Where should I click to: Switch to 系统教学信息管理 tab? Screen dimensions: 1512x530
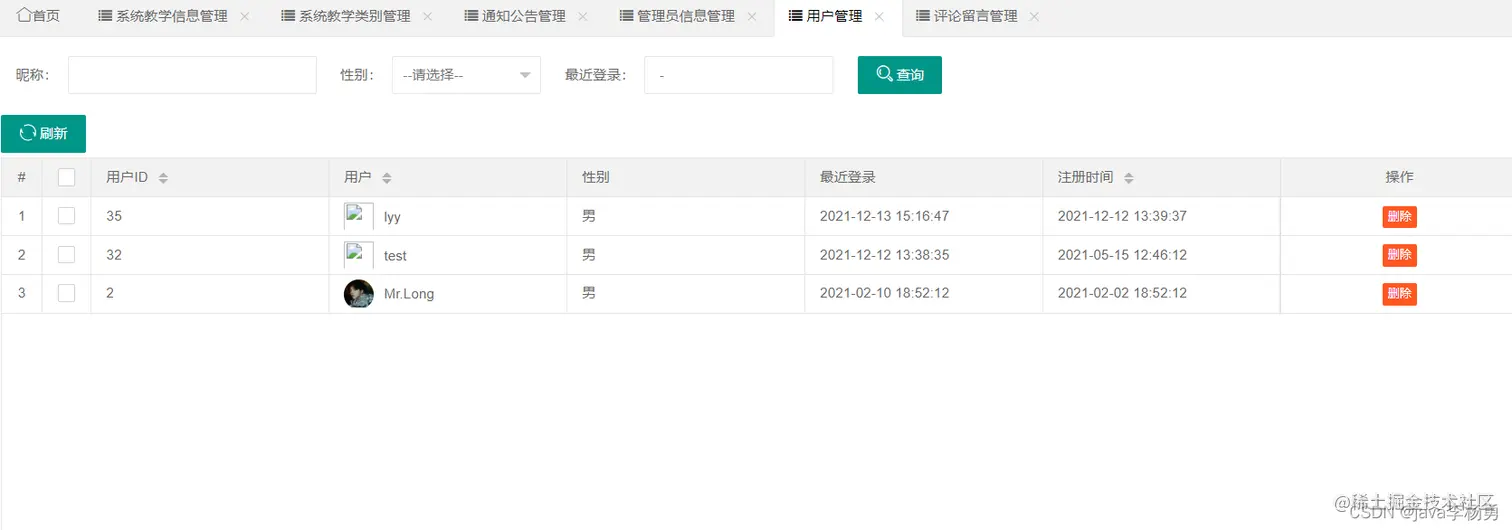coord(164,16)
